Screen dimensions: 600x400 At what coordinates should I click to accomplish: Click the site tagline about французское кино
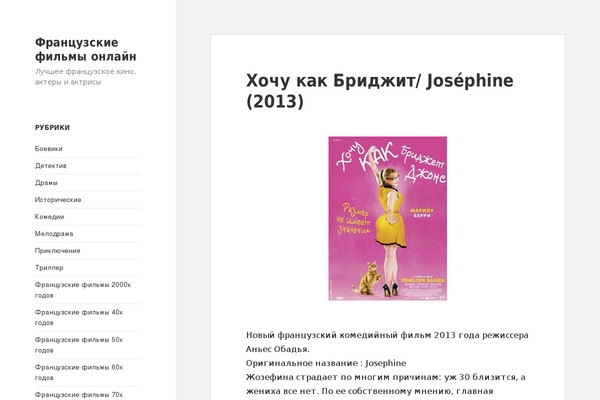click(x=85, y=77)
